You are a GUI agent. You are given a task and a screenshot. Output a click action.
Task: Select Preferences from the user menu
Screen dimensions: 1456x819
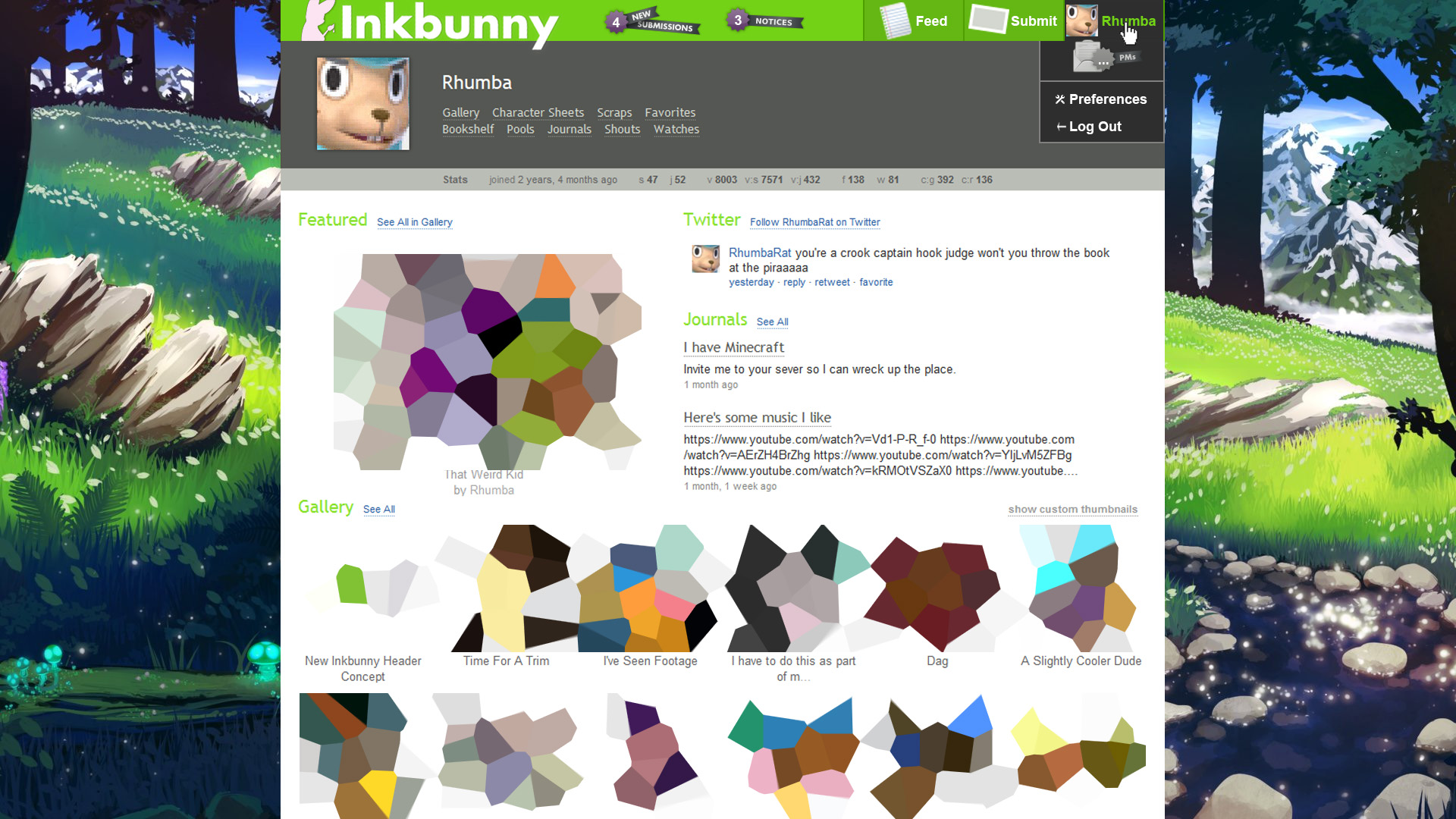(x=1101, y=99)
